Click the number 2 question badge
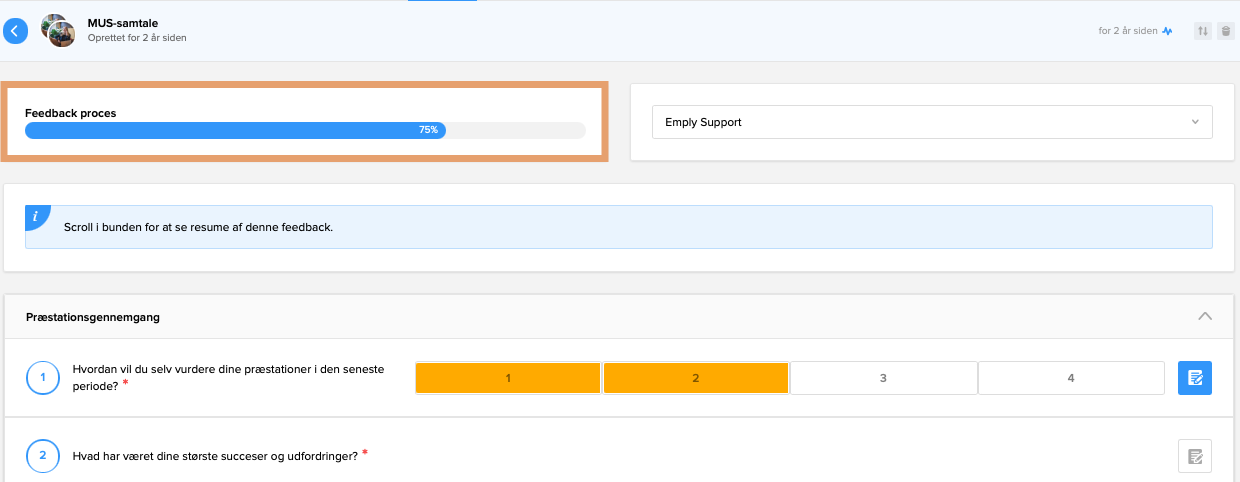This screenshot has height=482, width=1240. tap(43, 456)
